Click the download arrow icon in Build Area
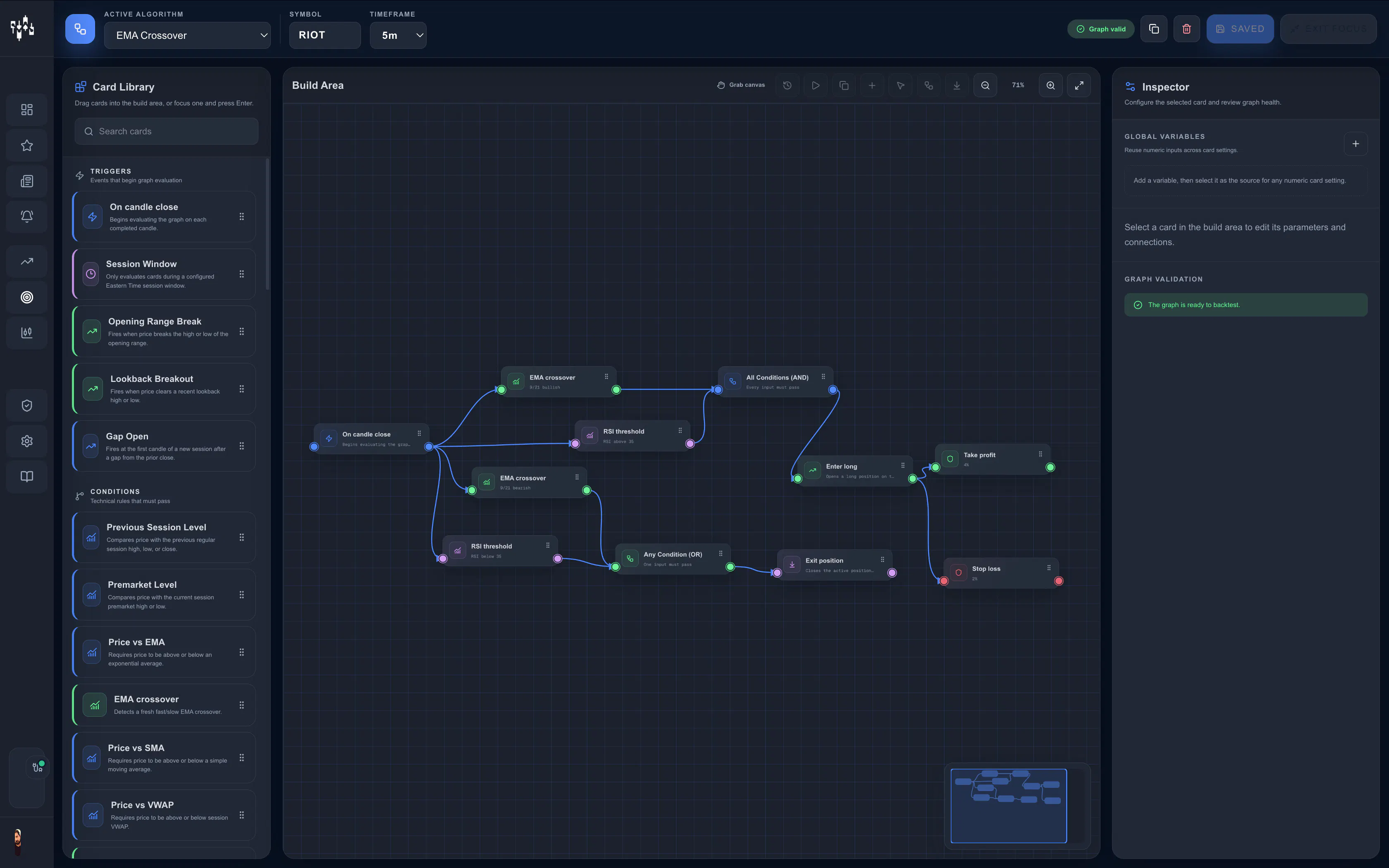1389x868 pixels. pos(957,86)
